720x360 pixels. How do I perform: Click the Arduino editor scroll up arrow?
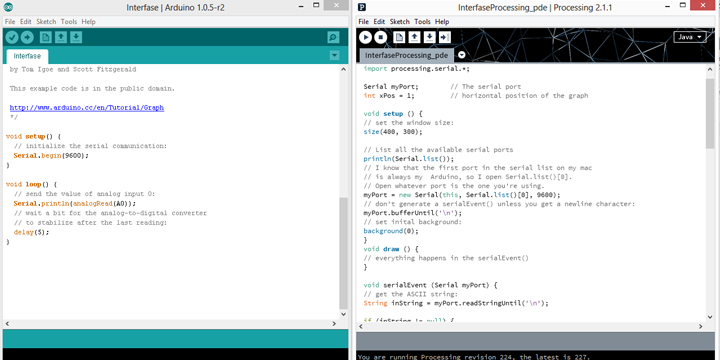344,68
